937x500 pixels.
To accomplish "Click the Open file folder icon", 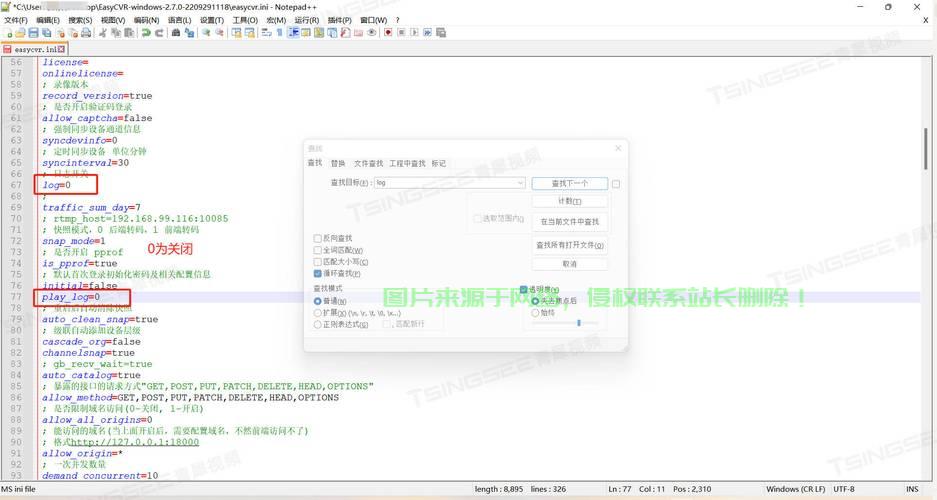I will [x=20, y=33].
